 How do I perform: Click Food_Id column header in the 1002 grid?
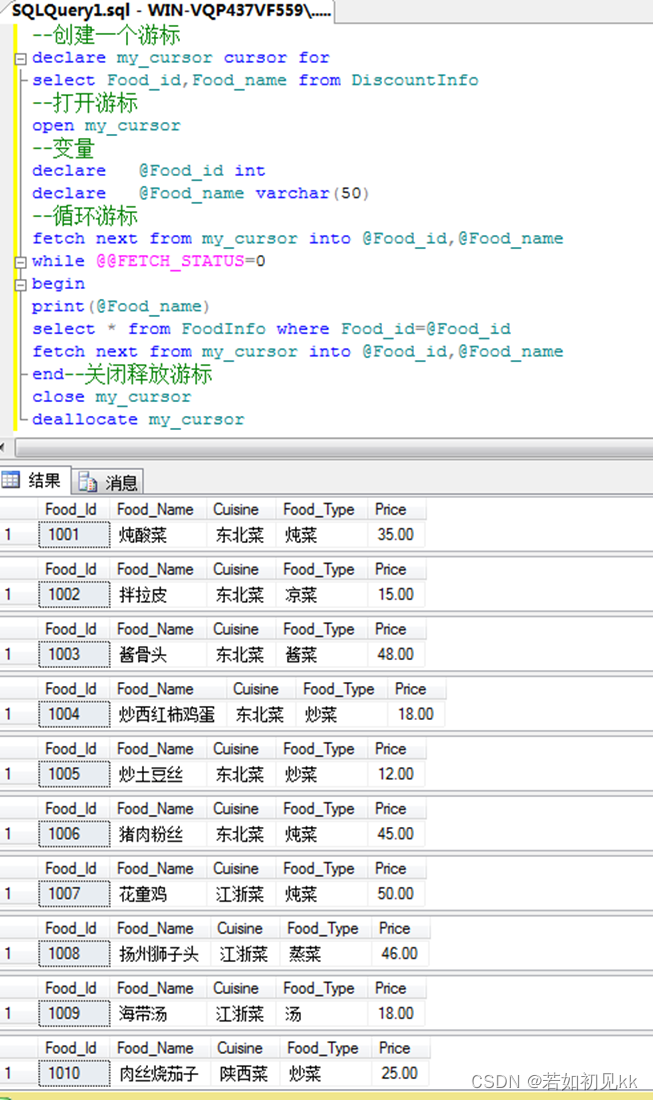point(74,570)
